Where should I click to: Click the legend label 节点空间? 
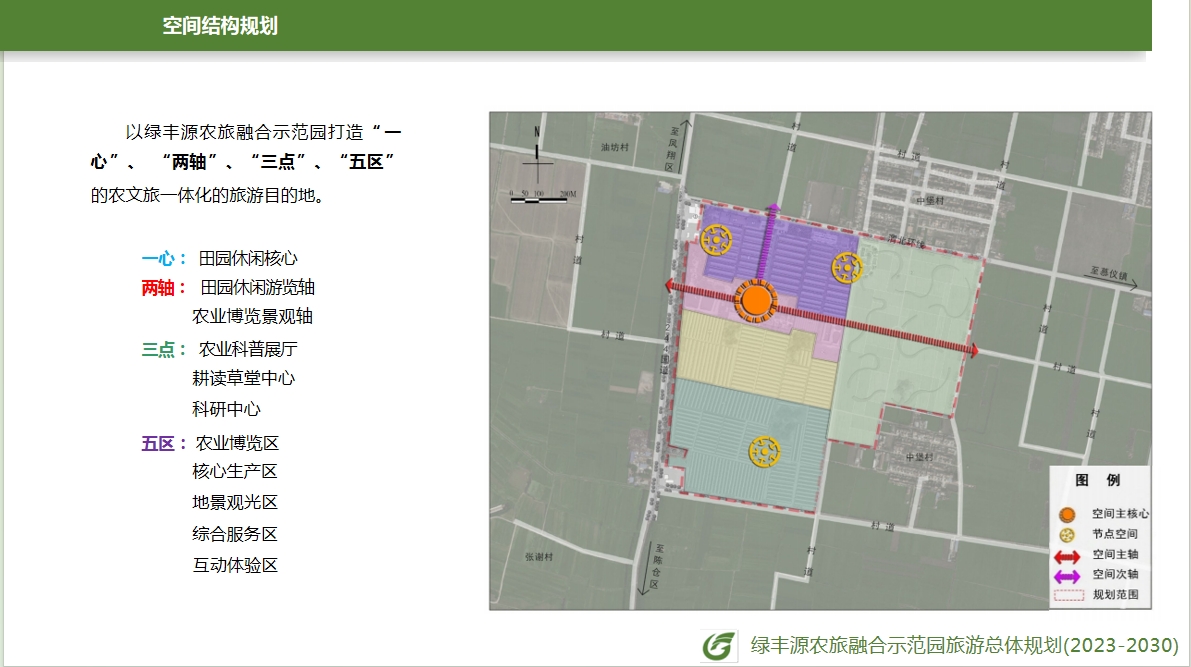[x=1115, y=535]
